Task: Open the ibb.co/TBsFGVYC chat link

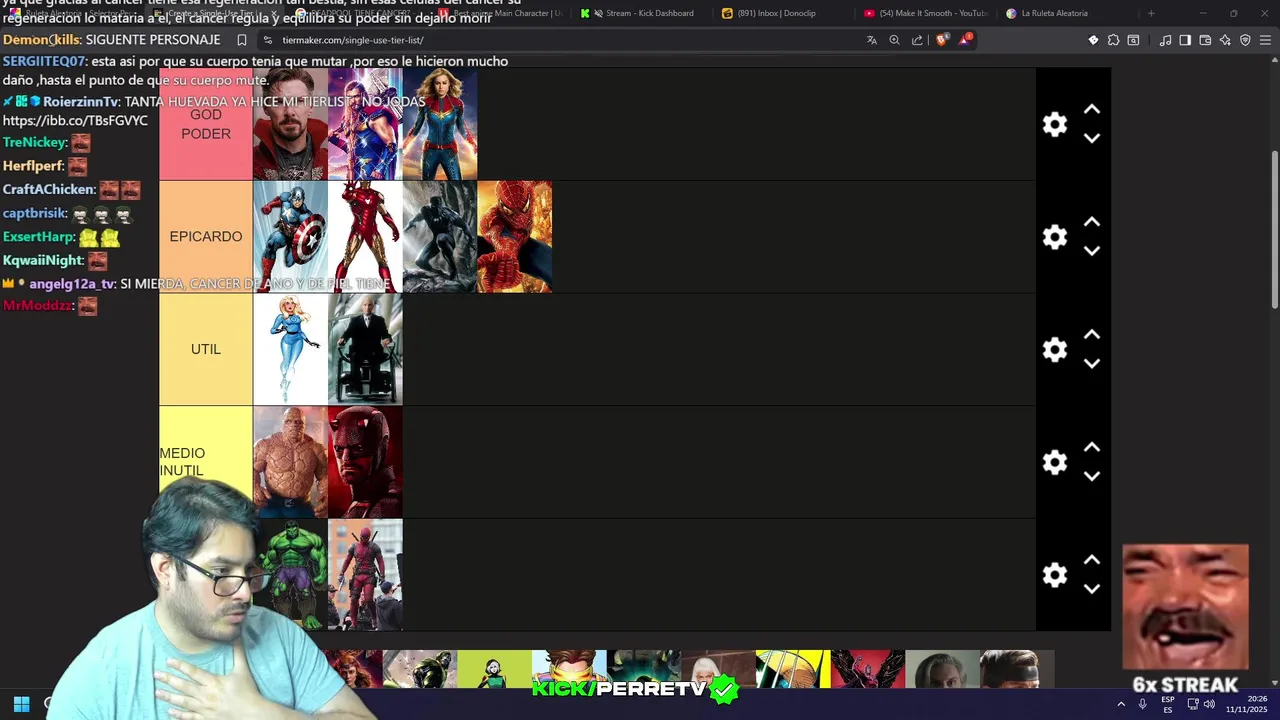Action: 75,121
